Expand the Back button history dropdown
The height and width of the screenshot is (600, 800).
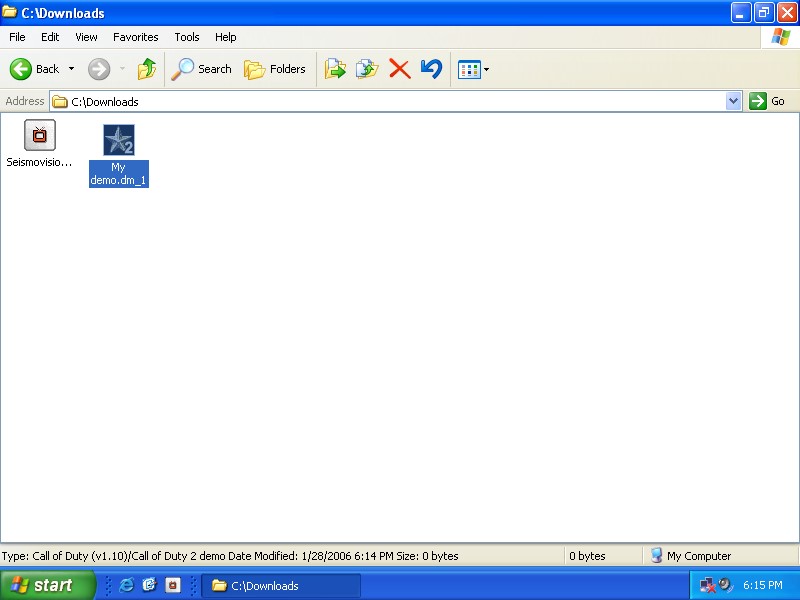(x=71, y=69)
